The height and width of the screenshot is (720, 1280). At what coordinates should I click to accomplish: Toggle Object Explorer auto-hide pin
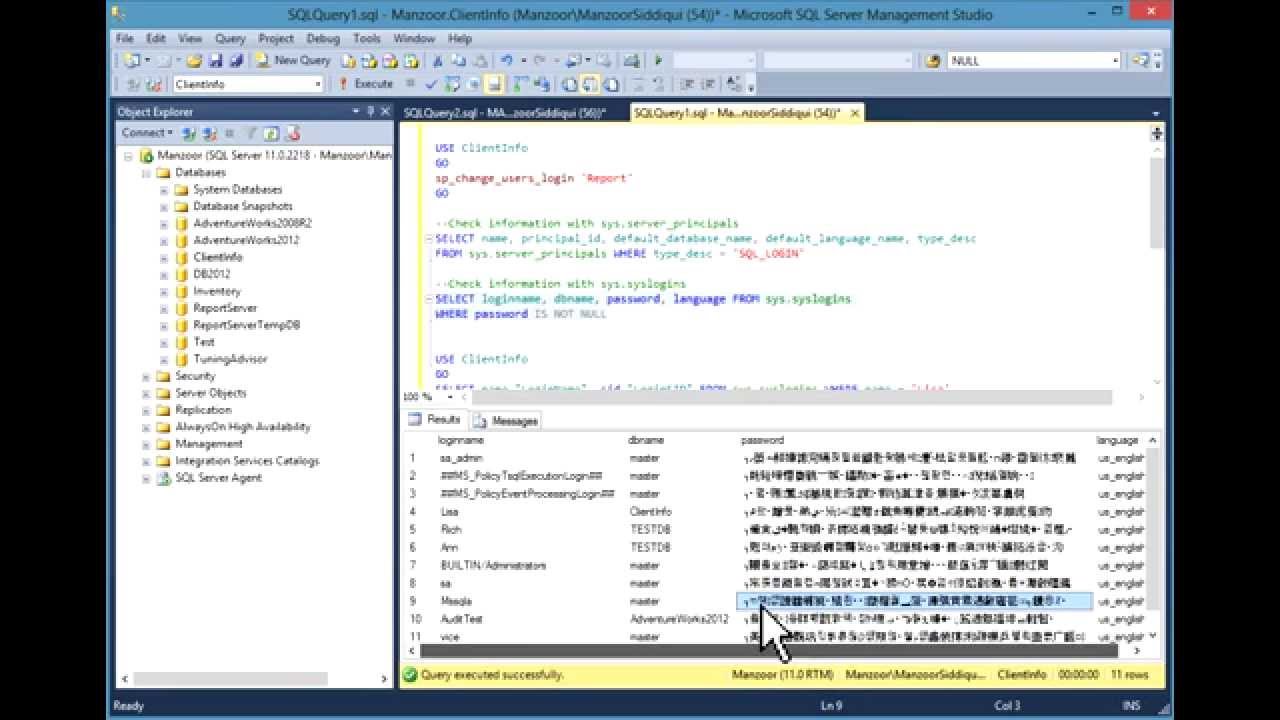point(370,112)
